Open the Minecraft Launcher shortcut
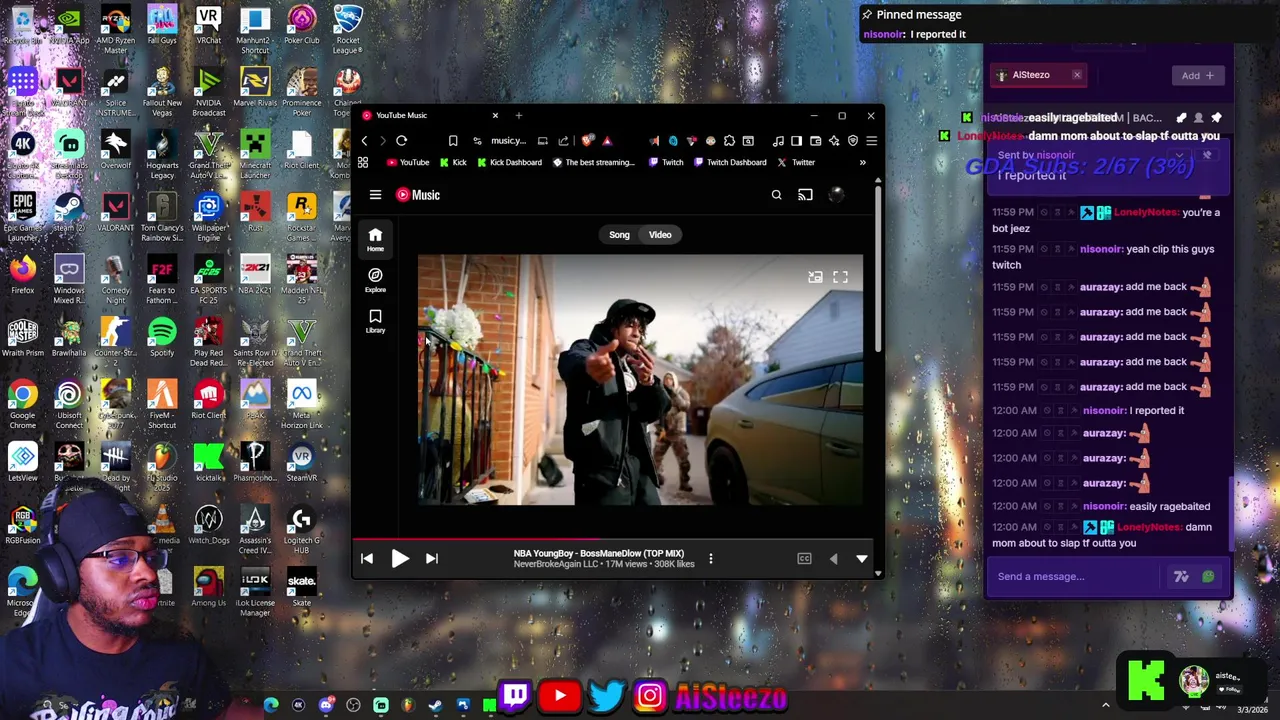This screenshot has width=1280, height=720. [255, 153]
